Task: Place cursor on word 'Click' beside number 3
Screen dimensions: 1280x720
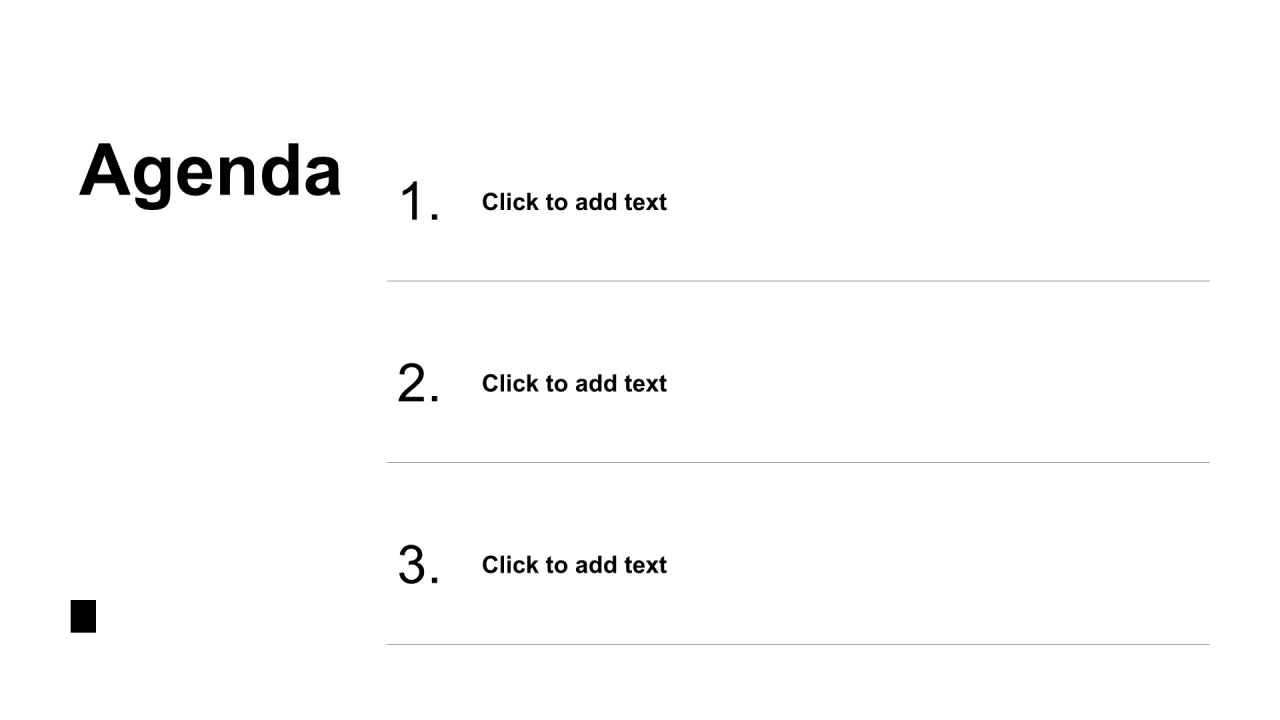Action: (510, 565)
